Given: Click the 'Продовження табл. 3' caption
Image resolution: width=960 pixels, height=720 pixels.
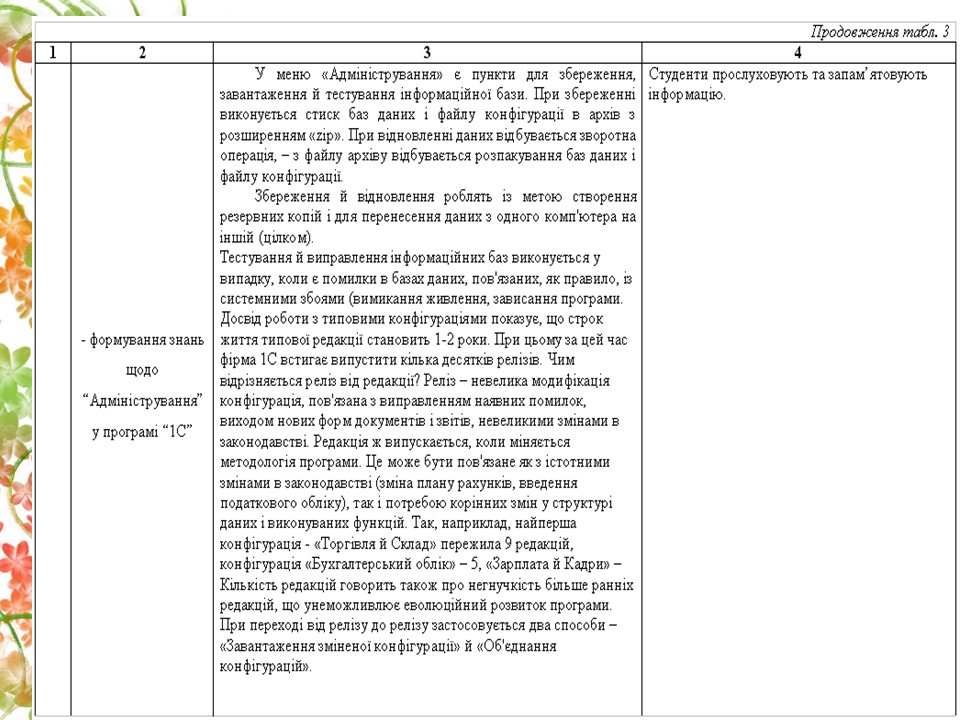Looking at the screenshot, I should tap(879, 31).
